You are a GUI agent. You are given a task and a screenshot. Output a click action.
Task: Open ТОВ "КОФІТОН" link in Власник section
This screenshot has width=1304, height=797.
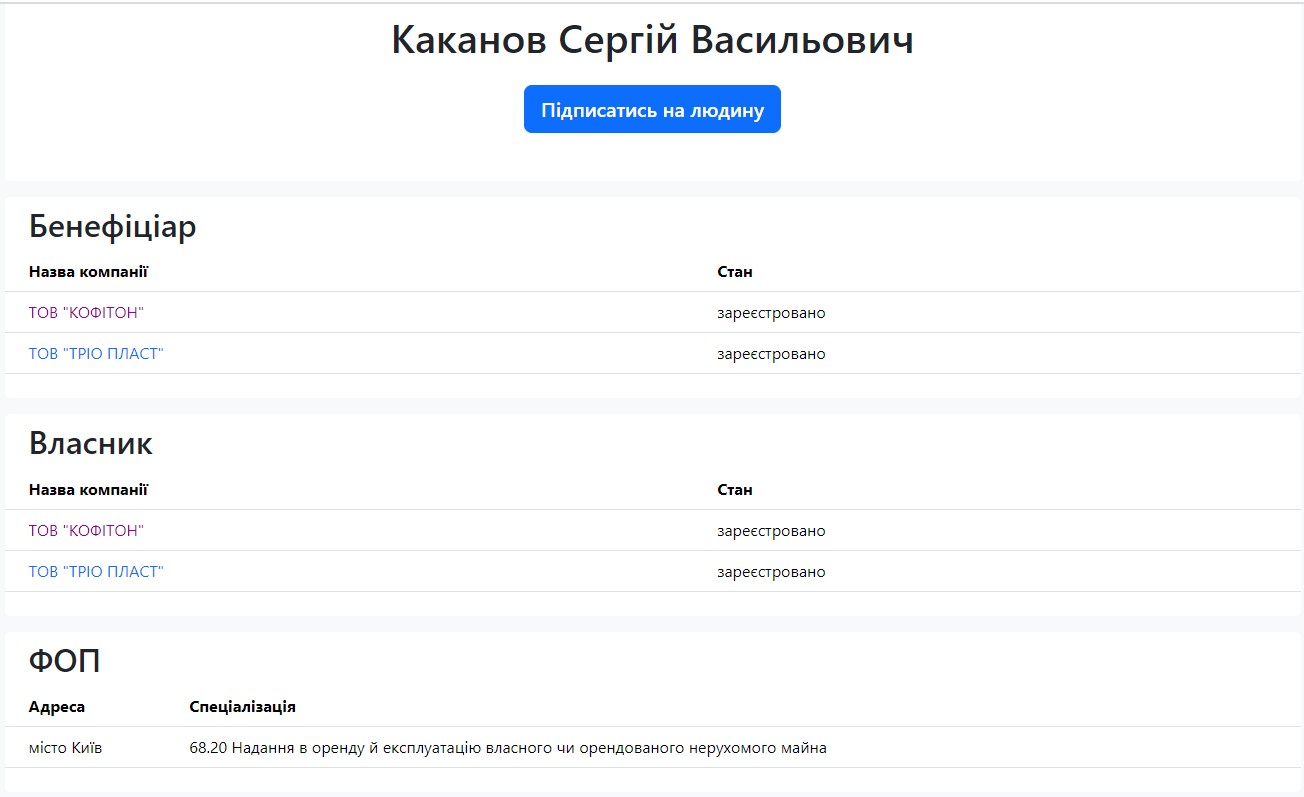click(x=86, y=531)
